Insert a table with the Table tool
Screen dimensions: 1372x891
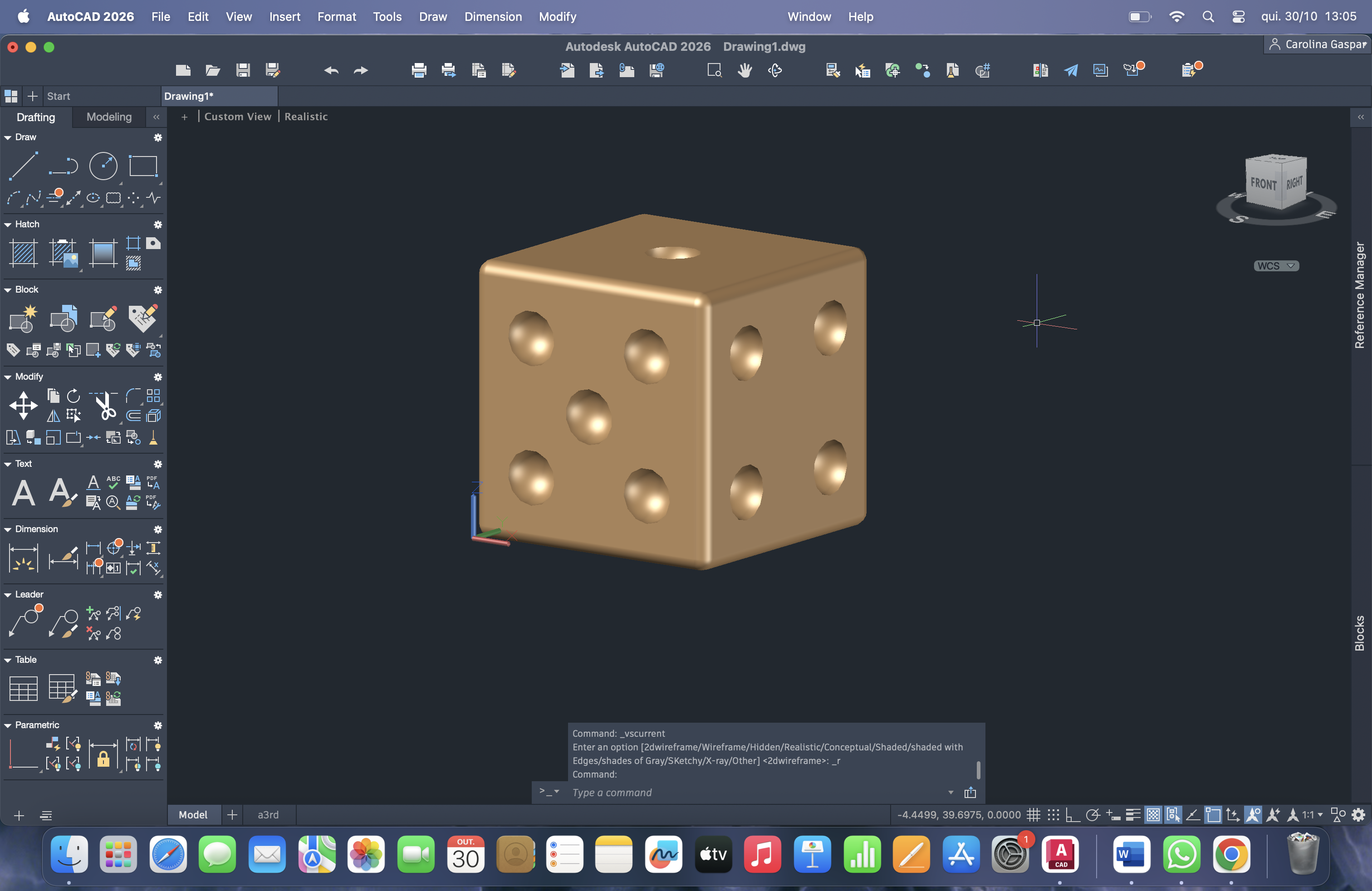pos(23,688)
